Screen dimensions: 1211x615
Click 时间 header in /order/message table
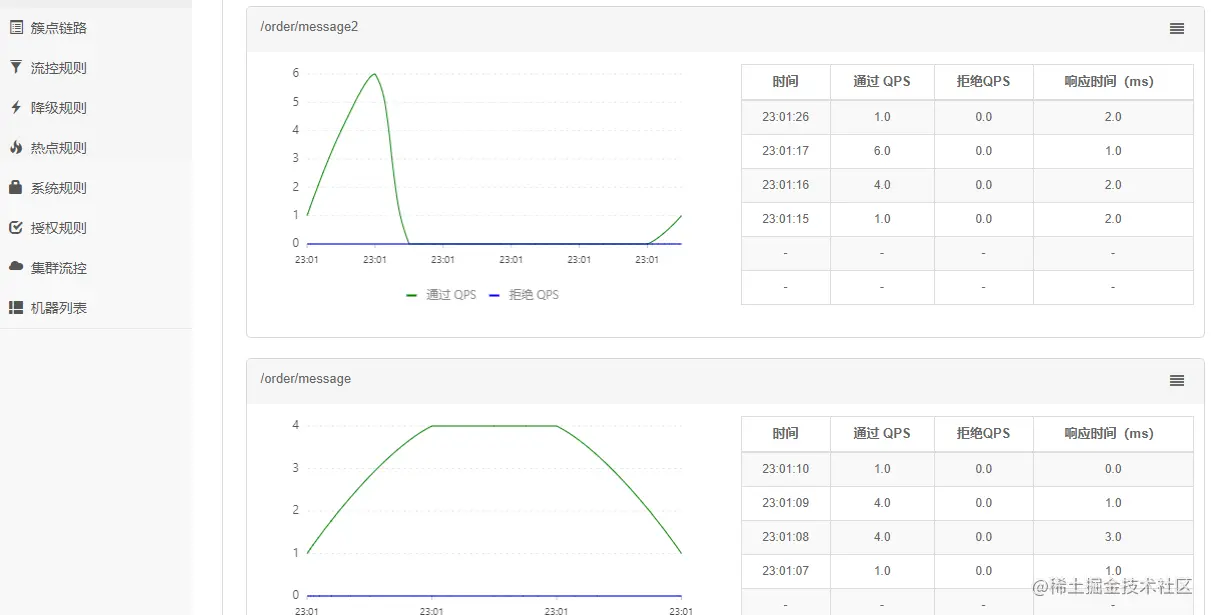pyautogui.click(x=786, y=434)
